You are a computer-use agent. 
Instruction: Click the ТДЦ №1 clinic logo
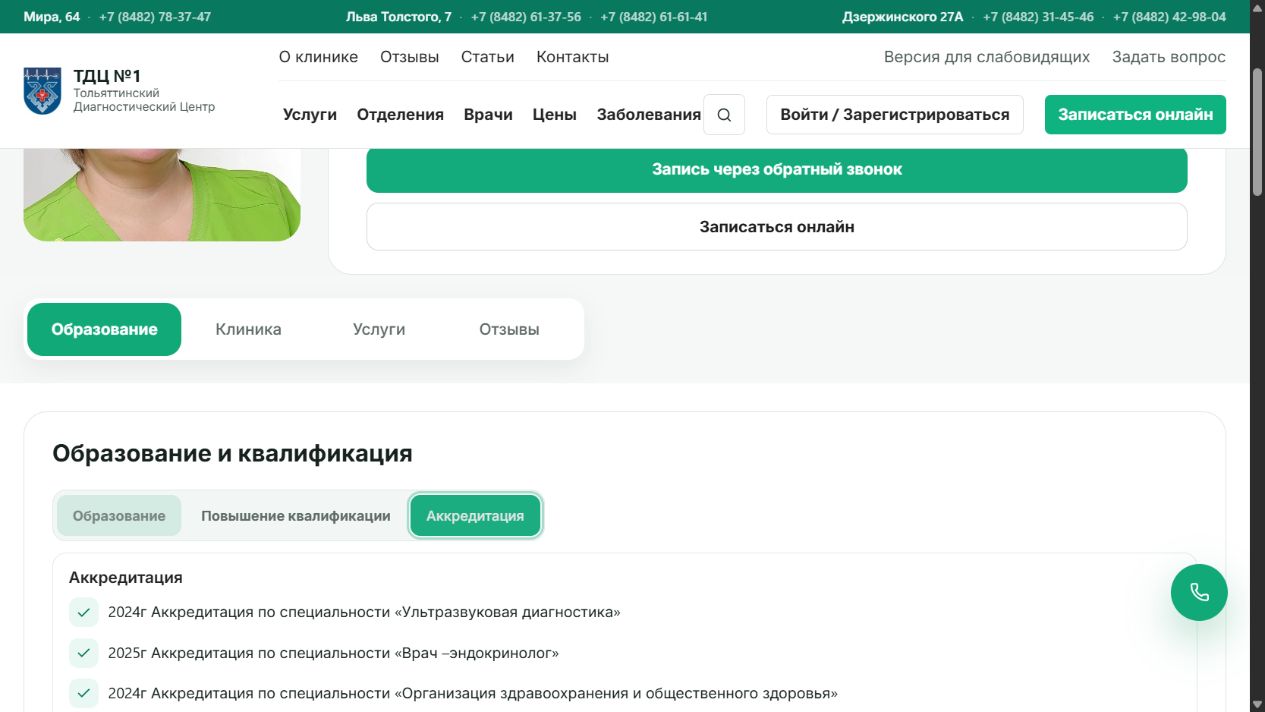click(x=42, y=91)
